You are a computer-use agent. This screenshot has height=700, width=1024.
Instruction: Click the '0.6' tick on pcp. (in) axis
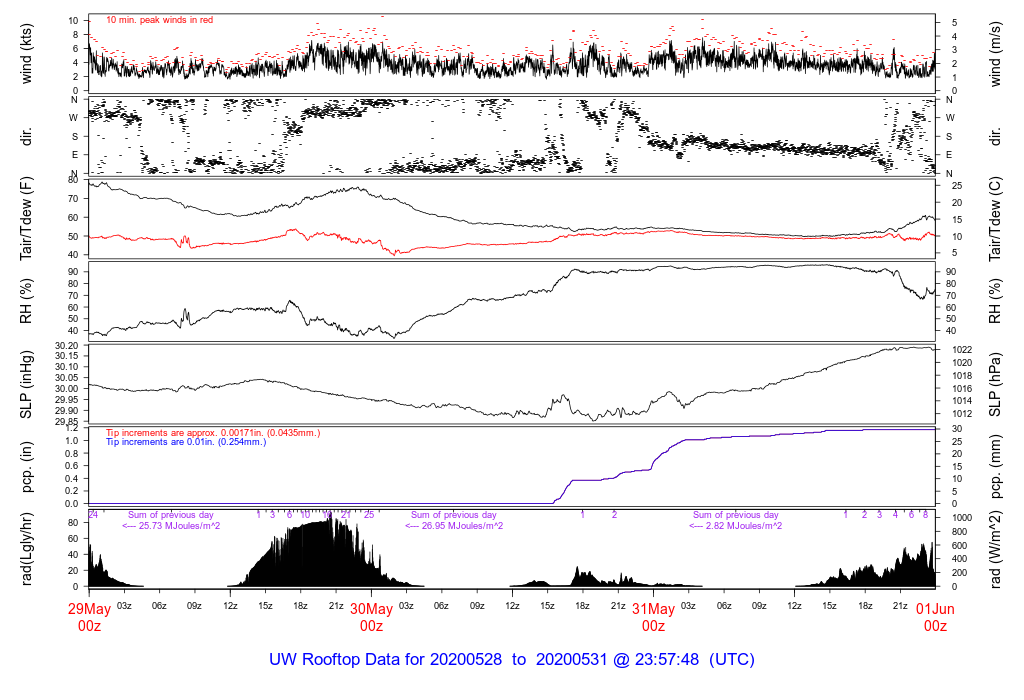(72, 466)
